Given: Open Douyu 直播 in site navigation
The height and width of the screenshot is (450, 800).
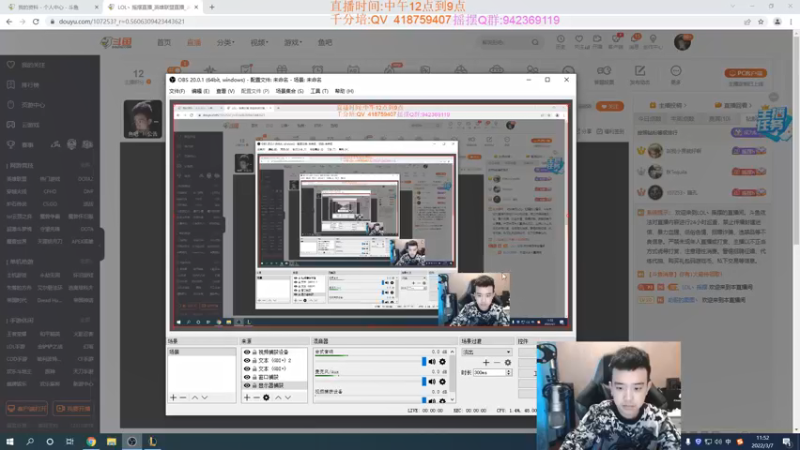Looking at the screenshot, I should tap(194, 43).
